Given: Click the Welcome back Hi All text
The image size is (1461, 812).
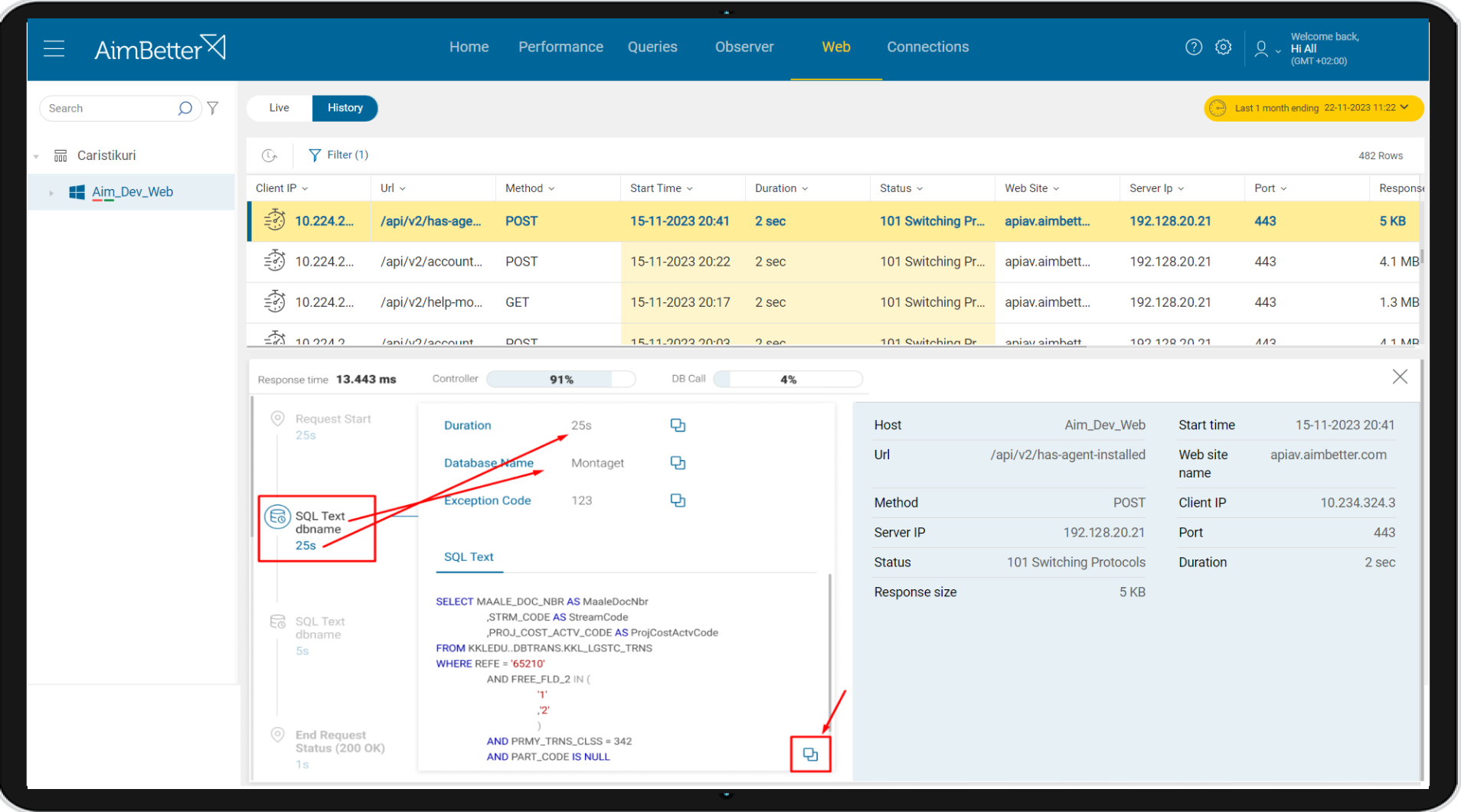Looking at the screenshot, I should 1325,43.
